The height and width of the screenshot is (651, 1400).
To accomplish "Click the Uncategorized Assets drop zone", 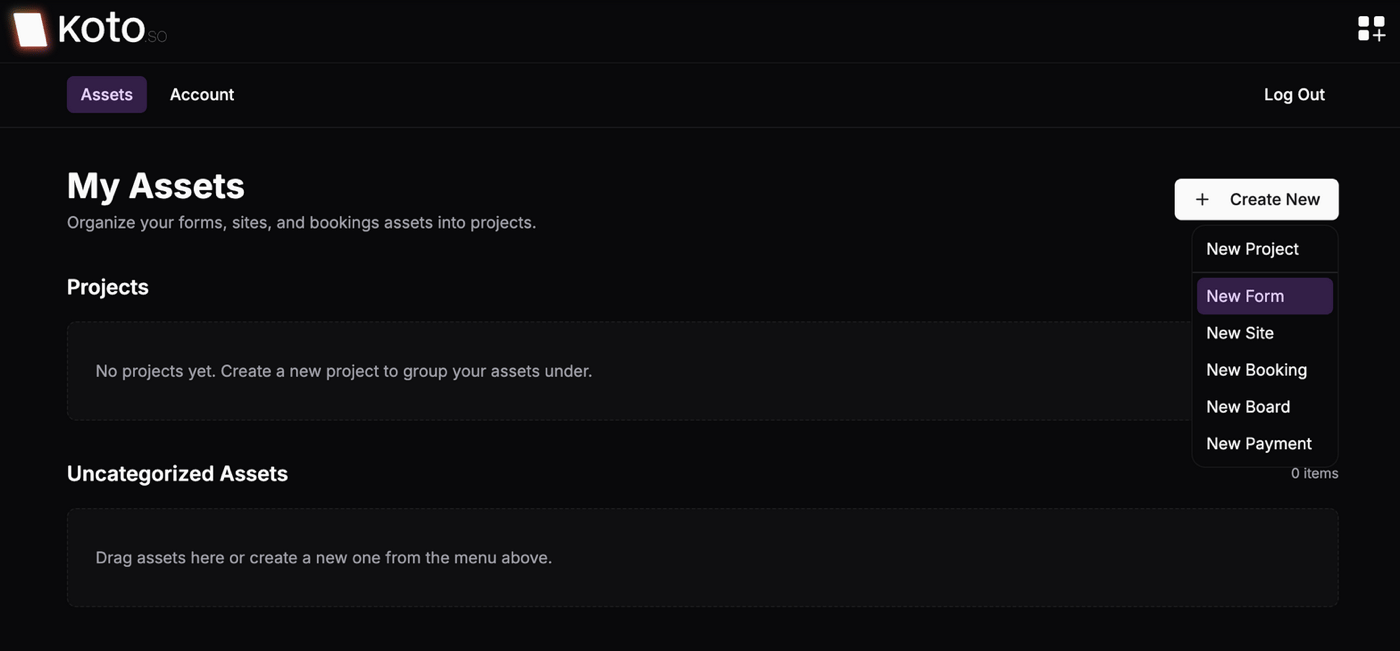I will [x=702, y=557].
